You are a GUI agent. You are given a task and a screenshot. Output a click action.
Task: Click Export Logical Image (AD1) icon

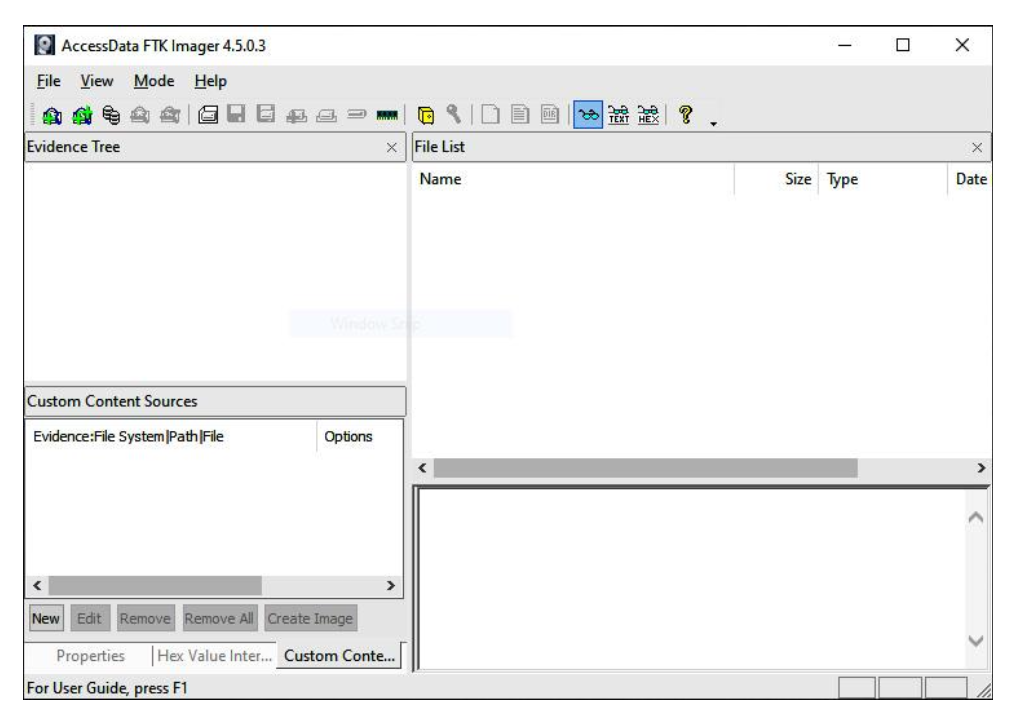tap(265, 115)
